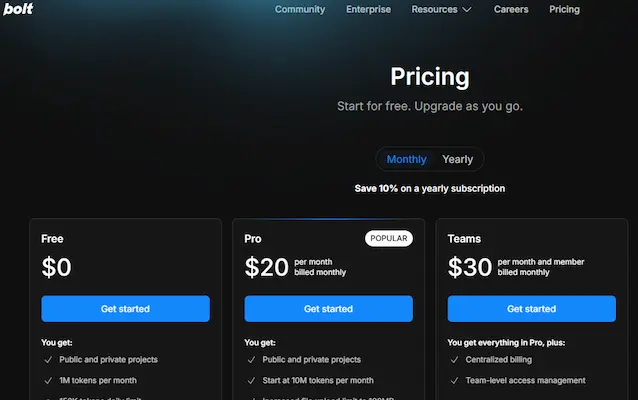Click checkmark beside Start at 10M tokens
The width and height of the screenshot is (638, 400).
pyautogui.click(x=251, y=380)
